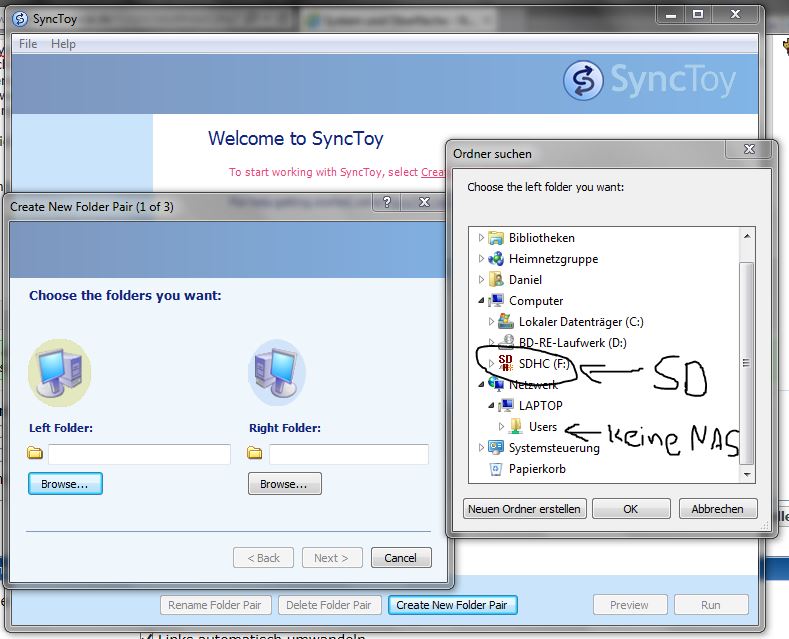This screenshot has width=789, height=639.
Task: Click the left folder computer illustration
Action: click(x=59, y=372)
